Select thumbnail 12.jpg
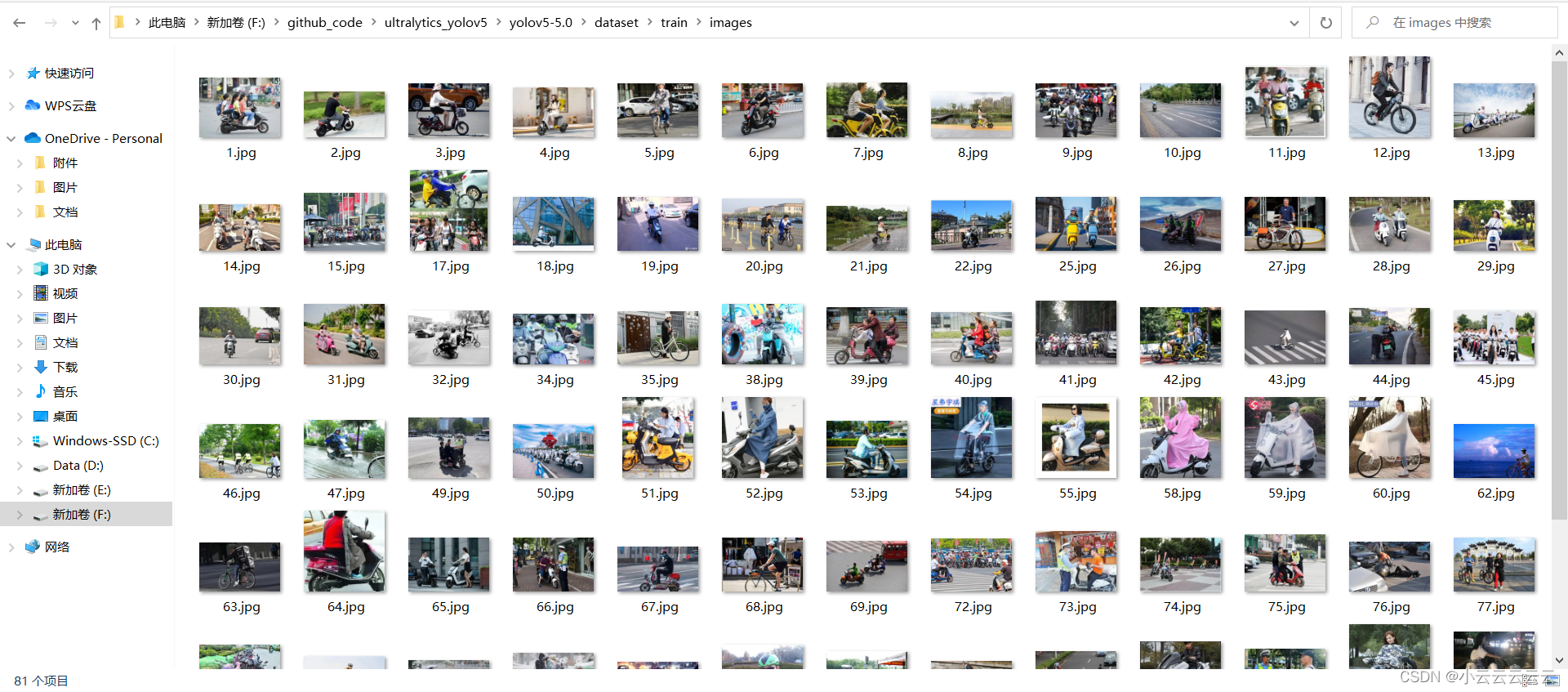This screenshot has width=1568, height=692. coord(1390,96)
